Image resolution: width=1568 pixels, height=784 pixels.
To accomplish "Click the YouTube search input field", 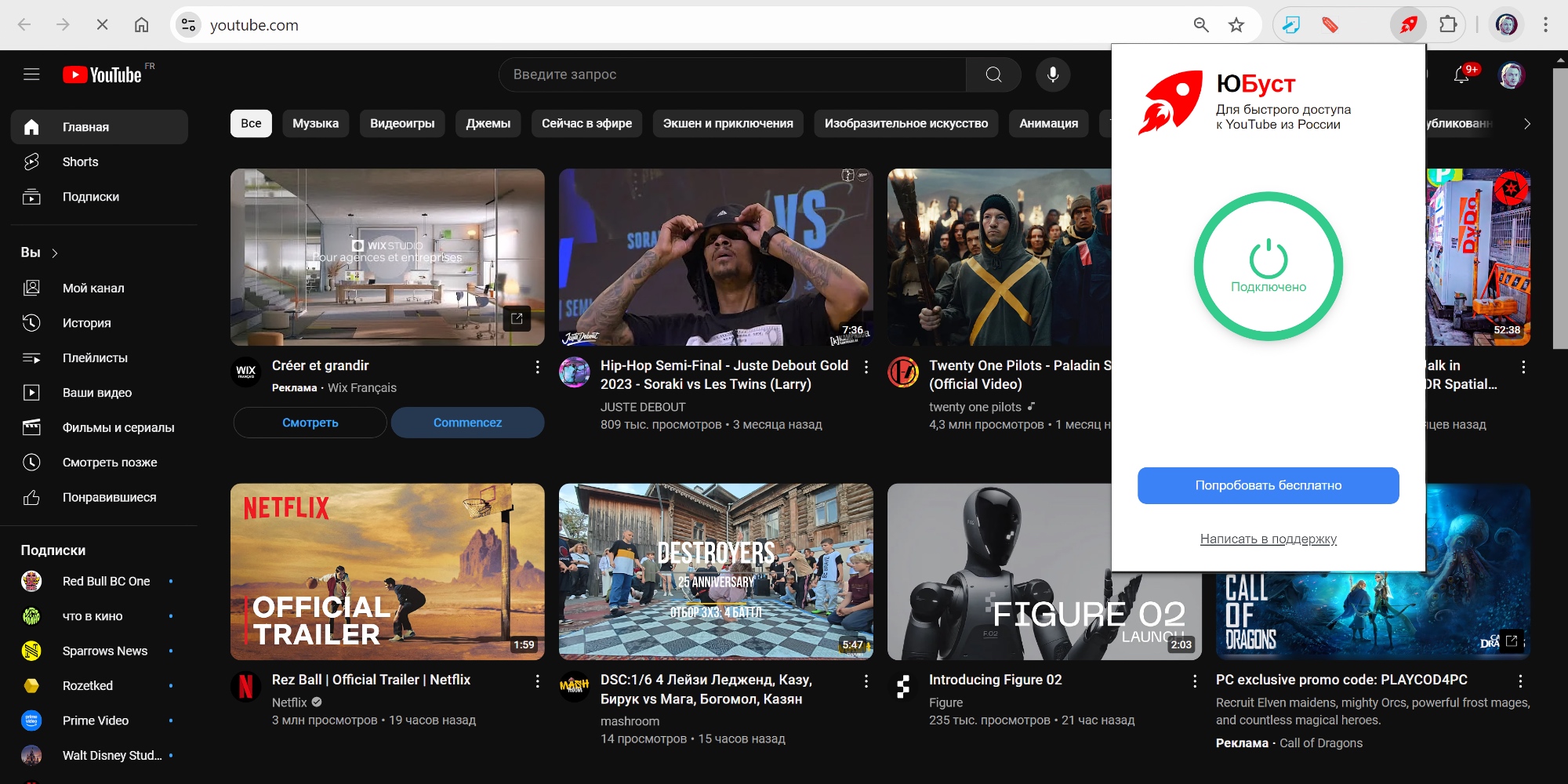I will coord(732,74).
